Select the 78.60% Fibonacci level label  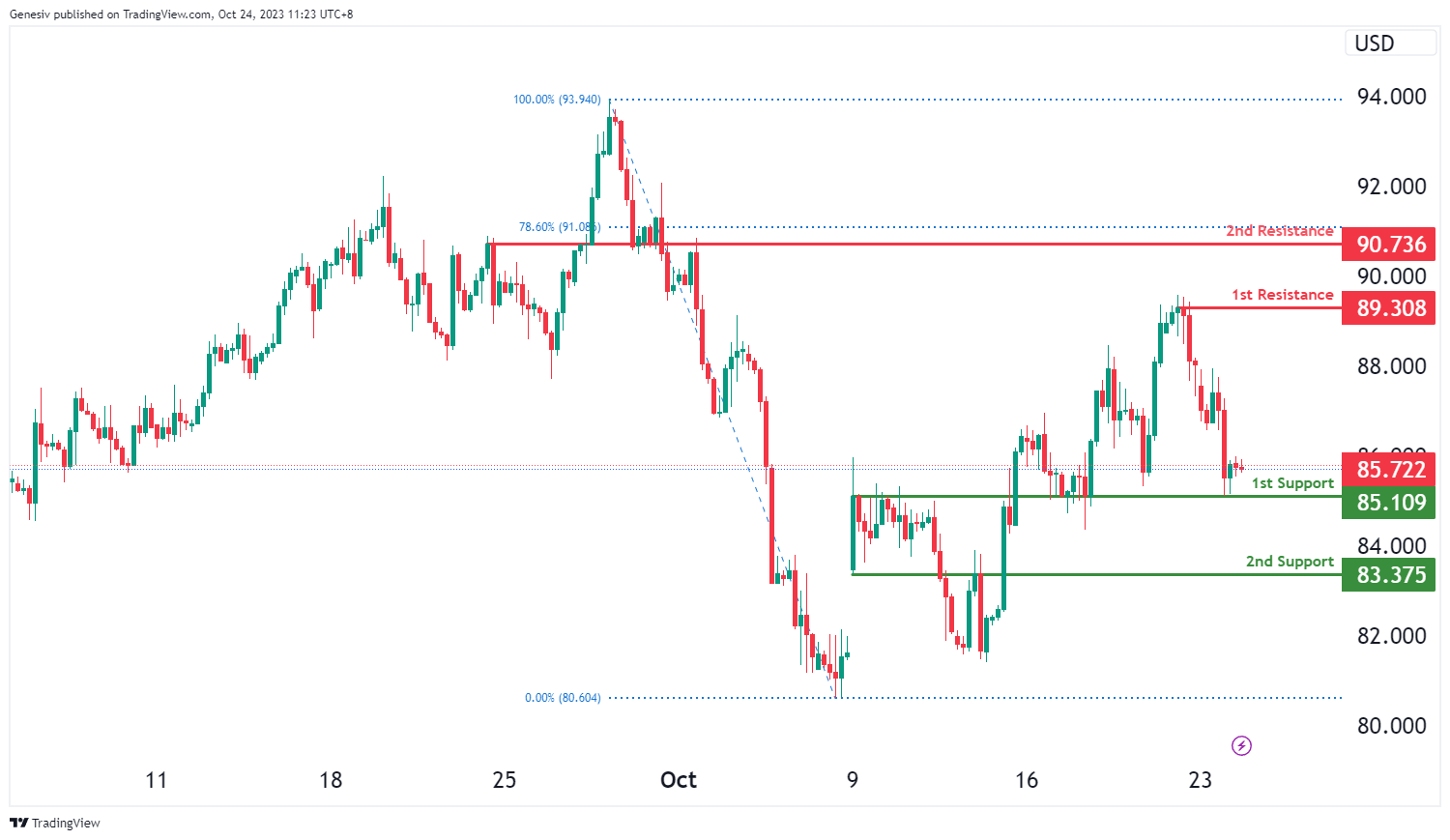(559, 227)
